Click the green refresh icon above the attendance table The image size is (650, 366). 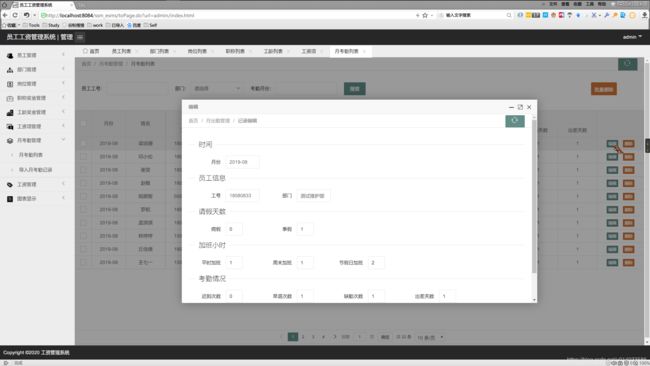click(628, 64)
